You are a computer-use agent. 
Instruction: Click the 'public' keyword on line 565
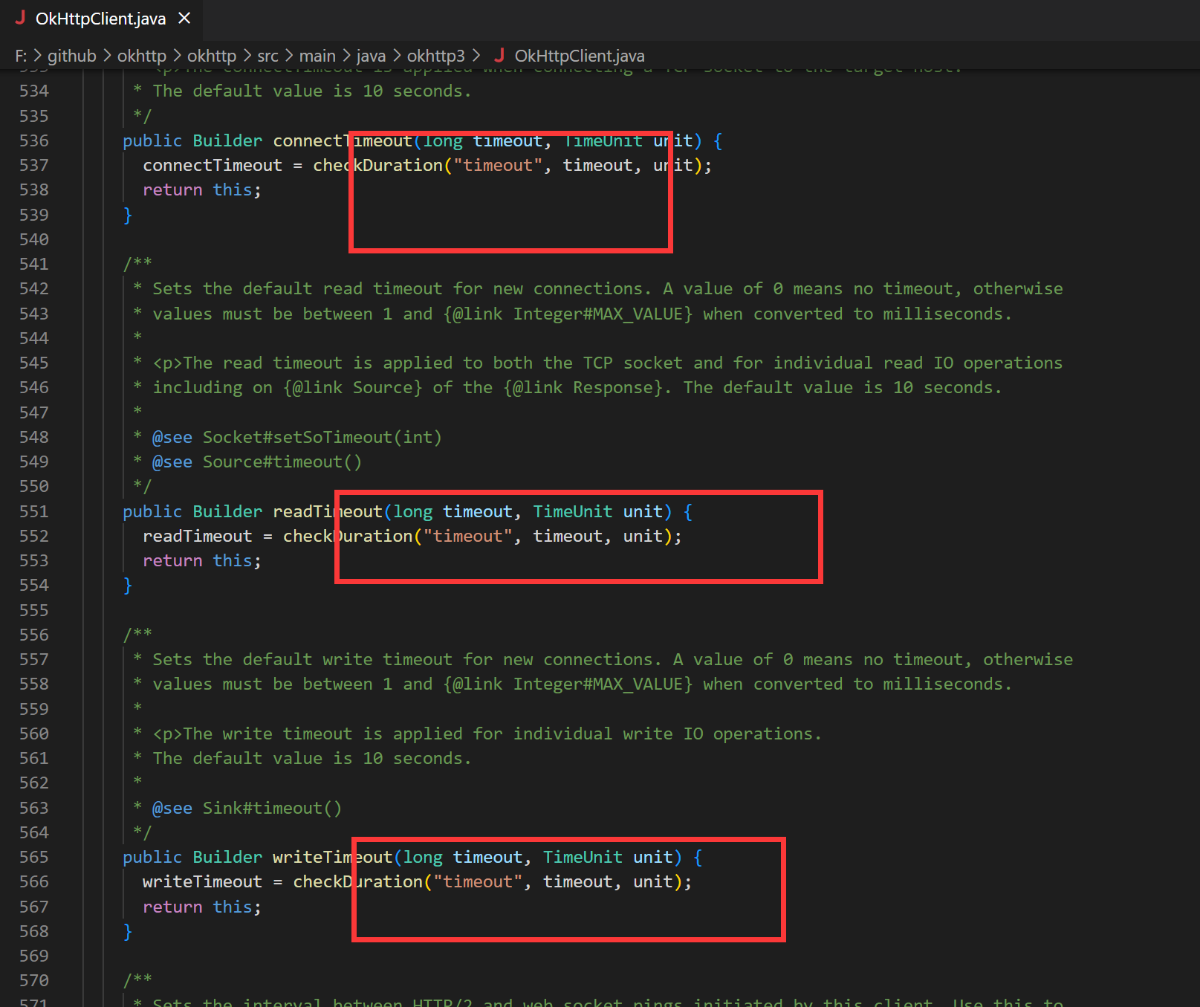pyautogui.click(x=153, y=857)
